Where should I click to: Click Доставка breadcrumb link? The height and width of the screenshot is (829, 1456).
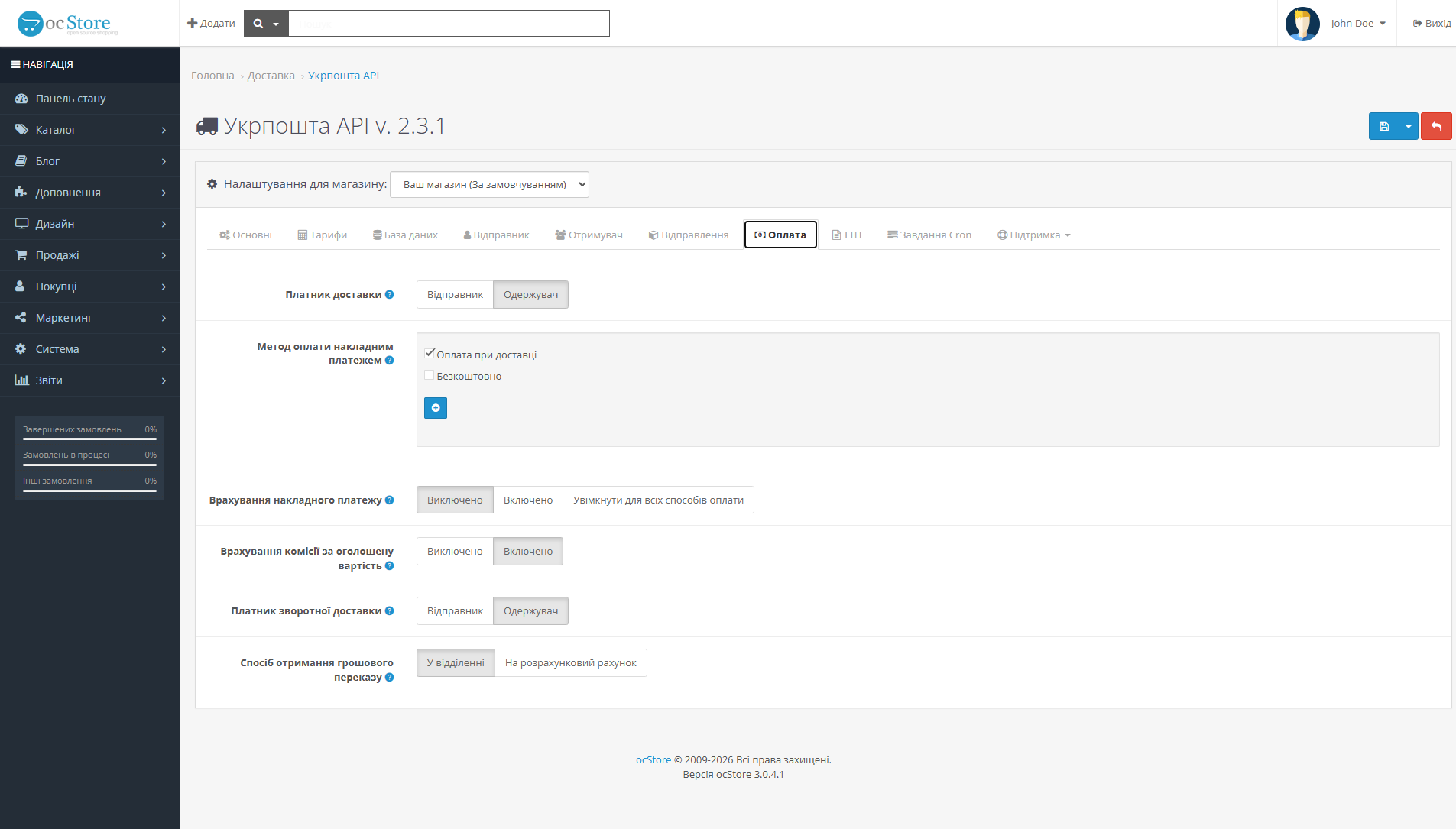271,76
